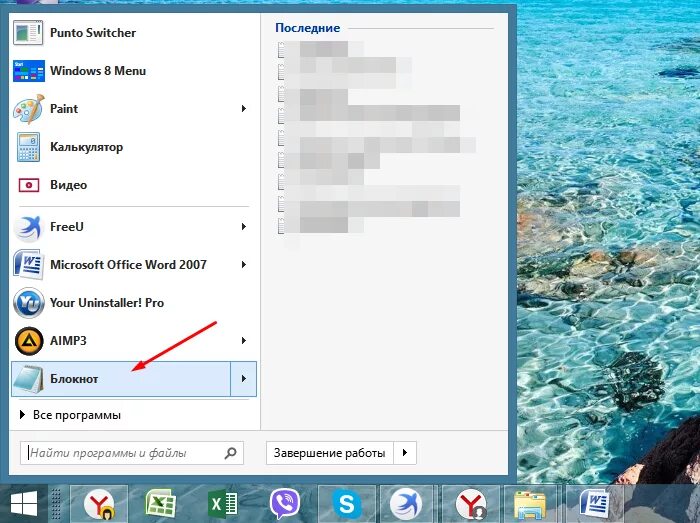Select the Punto Switcher label

93,33
